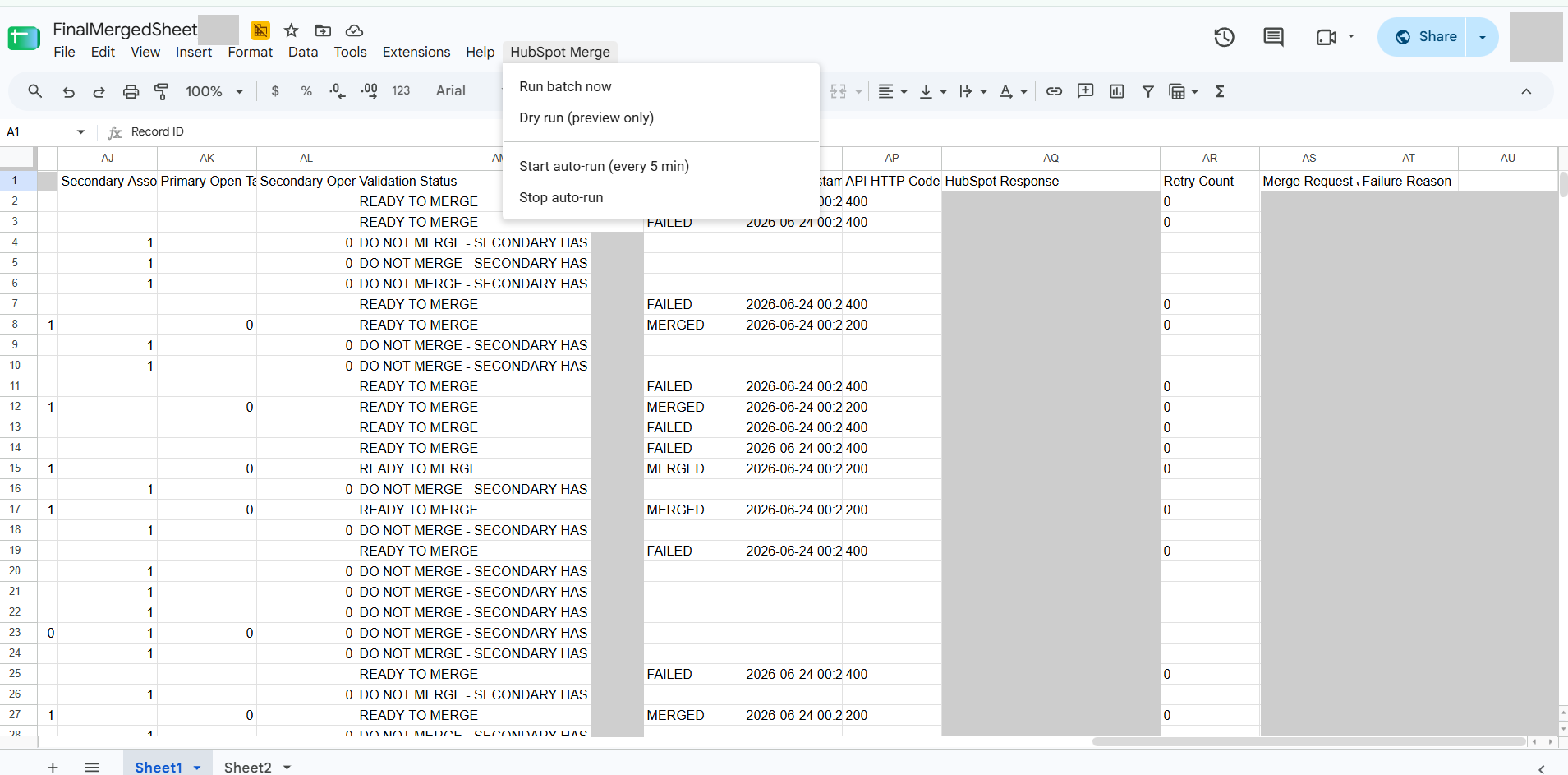
Task: Select column AQ header
Action: [1051, 158]
